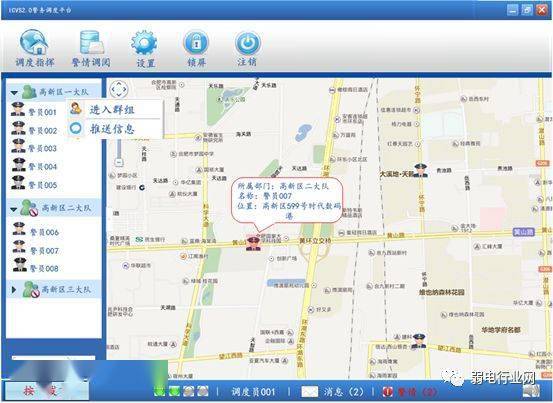
Task: Click the map pan navigation control
Action: (x=119, y=89)
